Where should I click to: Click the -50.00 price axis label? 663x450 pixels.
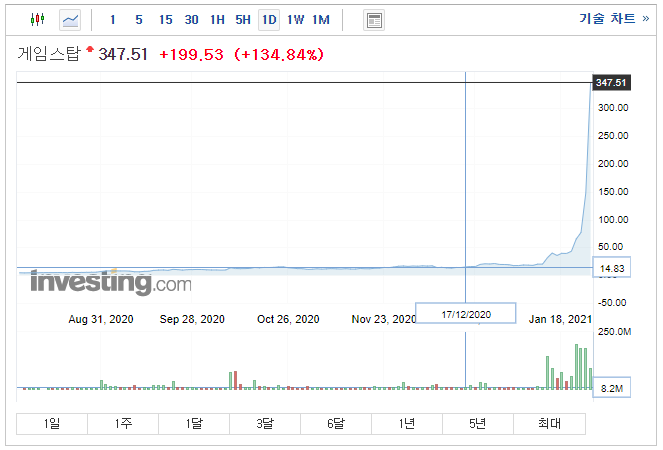[612, 303]
